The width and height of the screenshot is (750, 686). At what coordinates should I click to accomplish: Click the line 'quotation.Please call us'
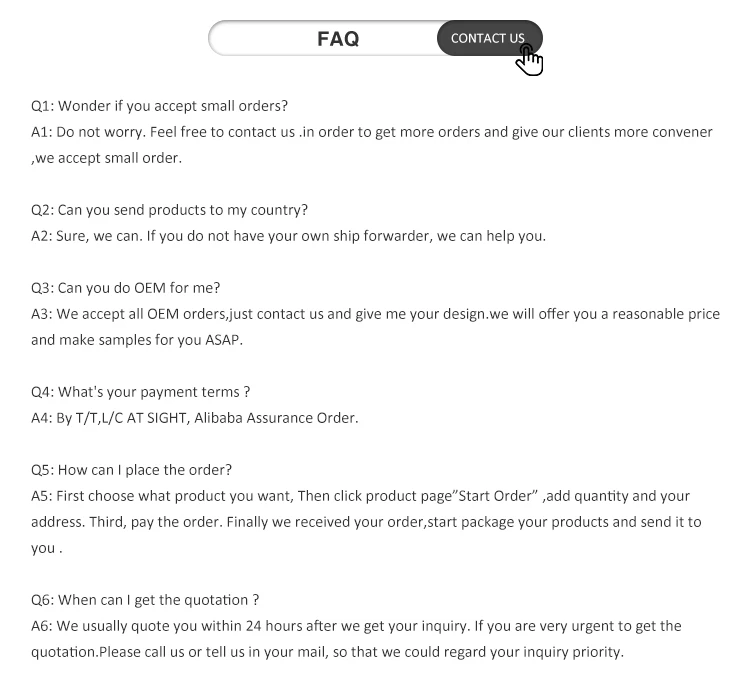[328, 652]
